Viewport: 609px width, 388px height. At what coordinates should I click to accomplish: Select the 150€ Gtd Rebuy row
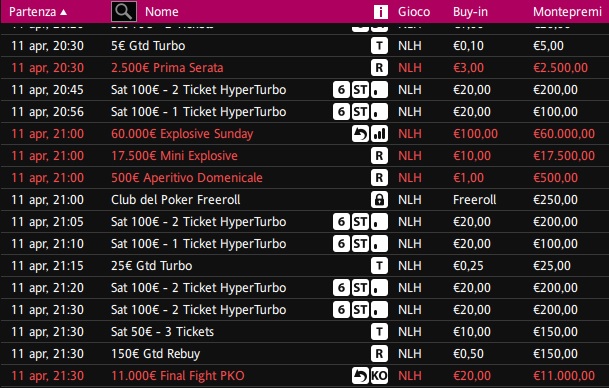pyautogui.click(x=304, y=354)
